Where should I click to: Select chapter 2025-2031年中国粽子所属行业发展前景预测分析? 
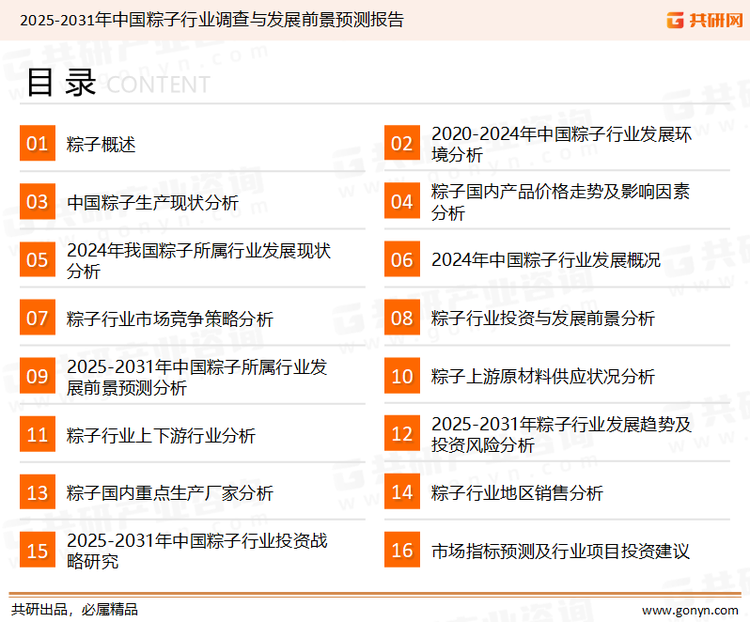197,377
